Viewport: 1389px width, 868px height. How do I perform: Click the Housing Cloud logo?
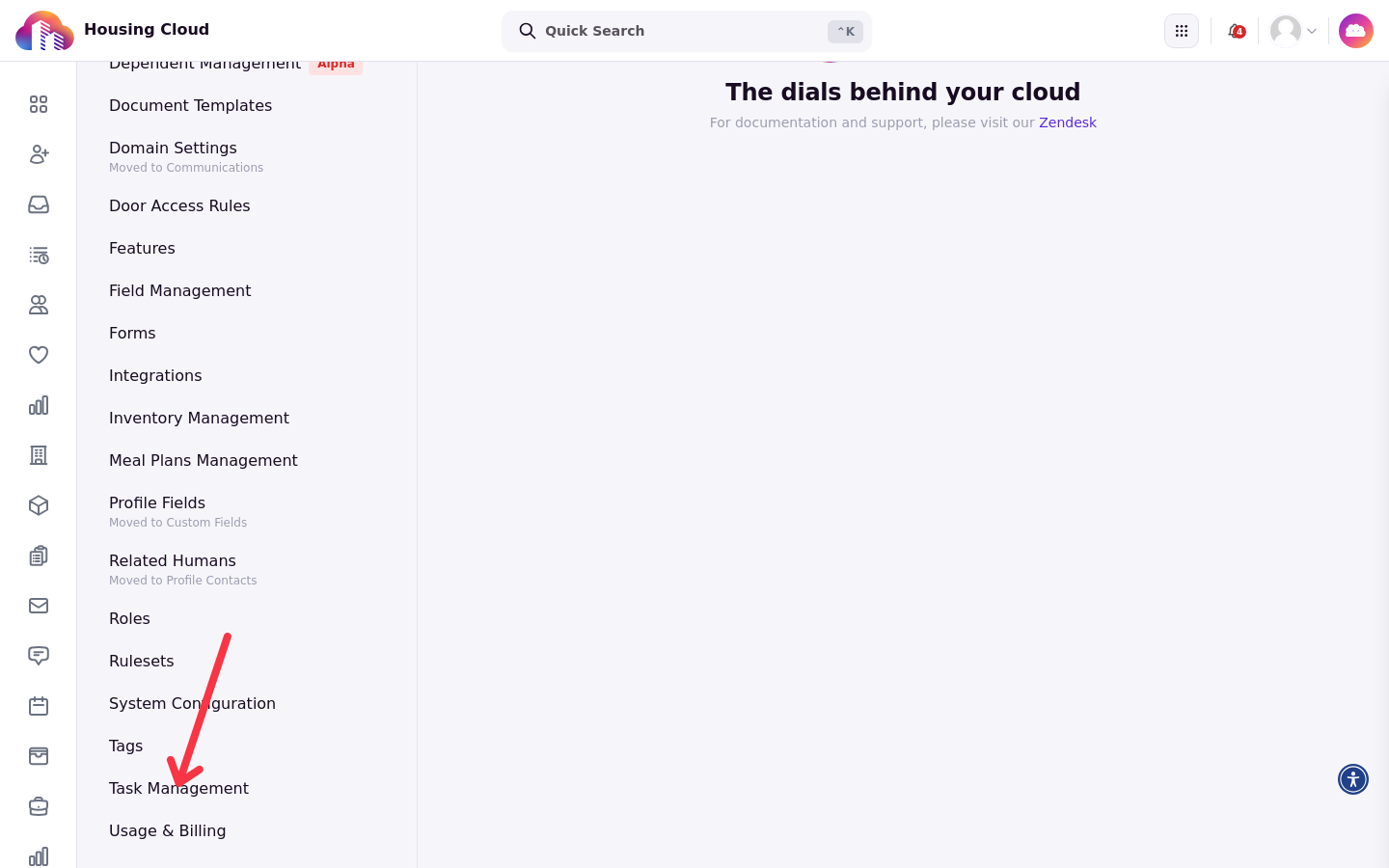point(44,31)
